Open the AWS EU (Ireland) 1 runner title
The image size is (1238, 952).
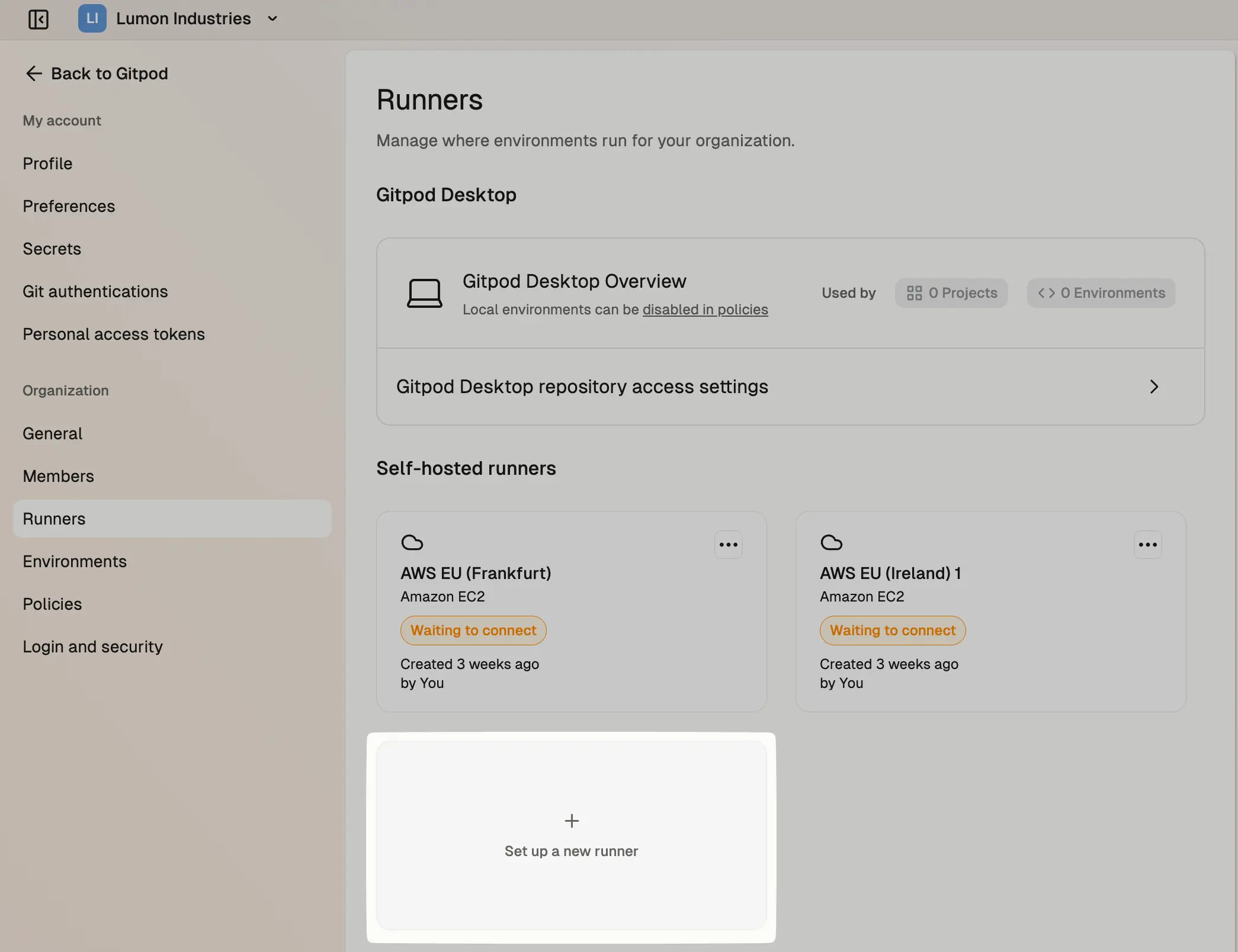890,573
